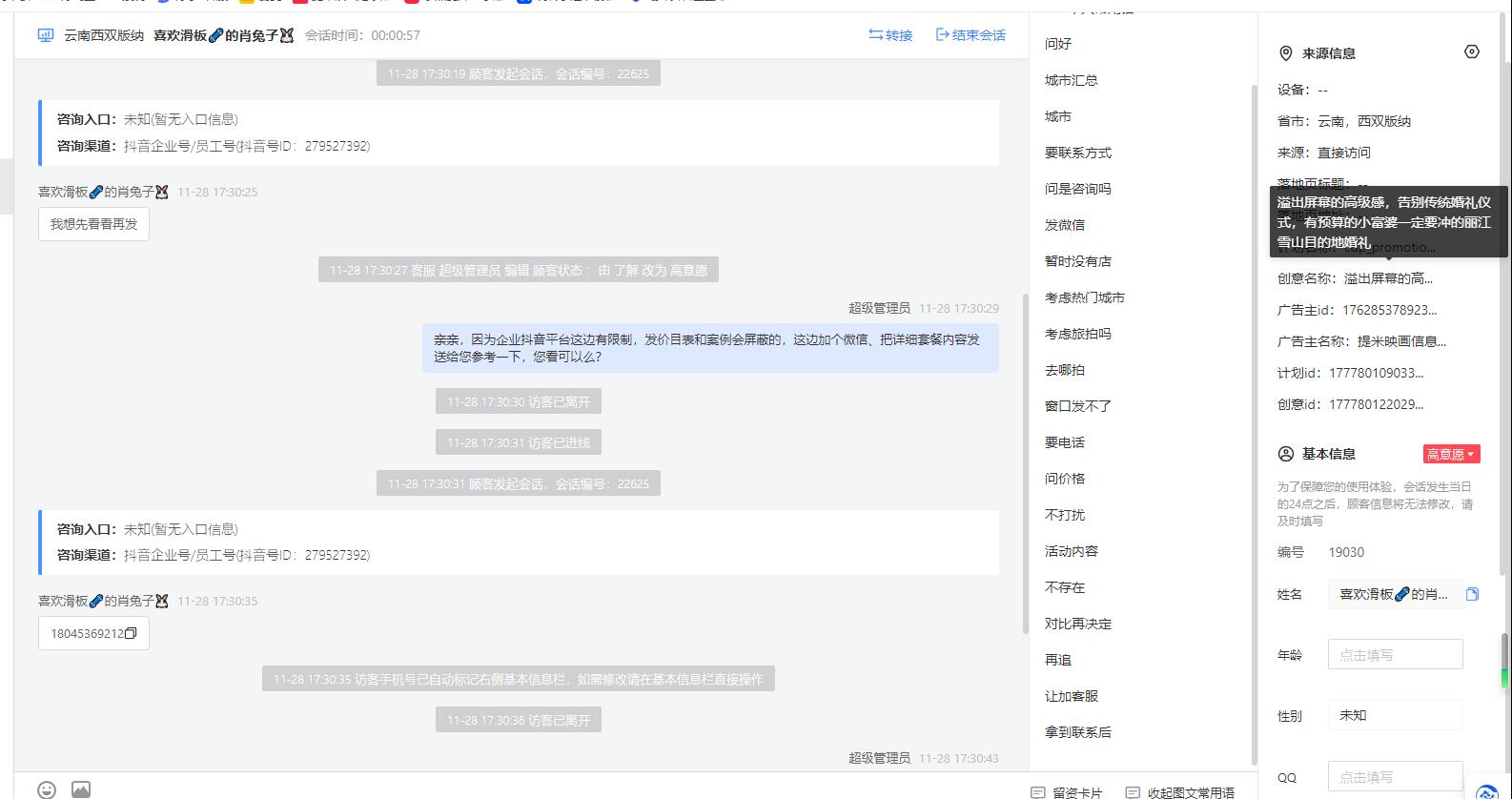Click the 创意名称 value text
The height and width of the screenshot is (799, 1512).
pos(1388,278)
